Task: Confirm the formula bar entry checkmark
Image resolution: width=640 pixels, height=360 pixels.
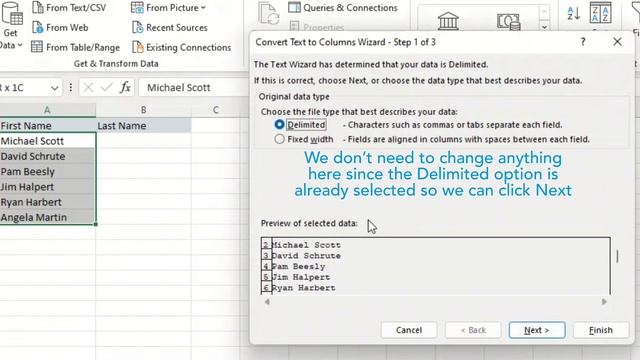Action: click(x=106, y=87)
